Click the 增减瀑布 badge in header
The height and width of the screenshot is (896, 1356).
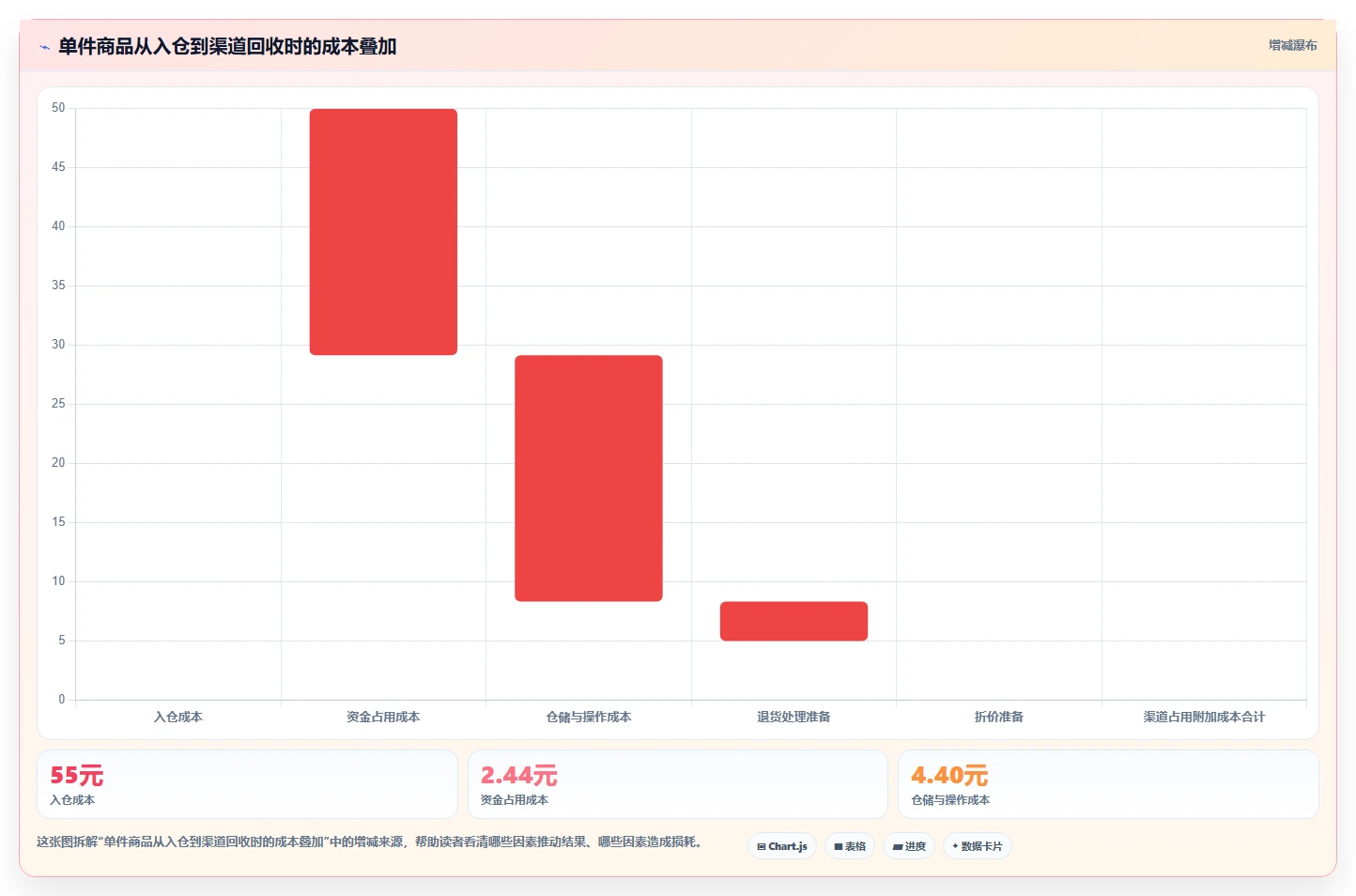[1292, 45]
